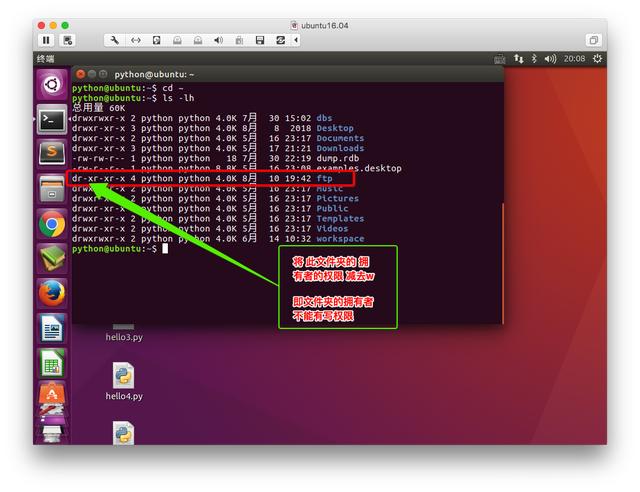This screenshot has height=492, width=640.
Task: Select the Terminal launcher icon
Action: 52,120
